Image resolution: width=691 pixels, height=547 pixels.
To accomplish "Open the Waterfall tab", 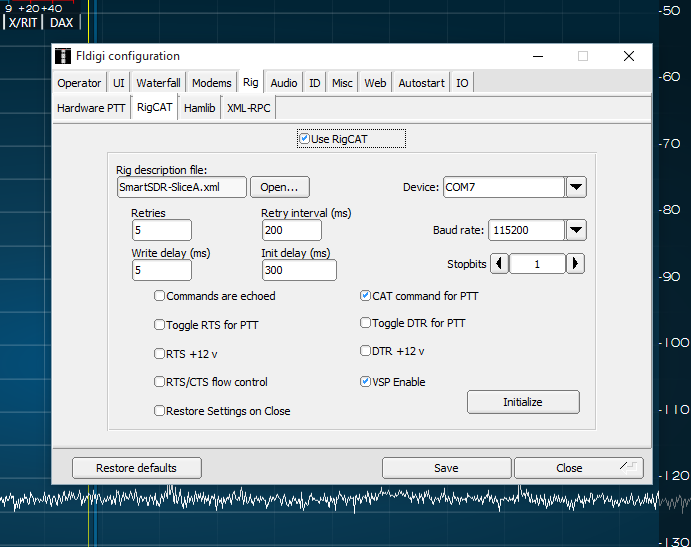I will click(158, 83).
